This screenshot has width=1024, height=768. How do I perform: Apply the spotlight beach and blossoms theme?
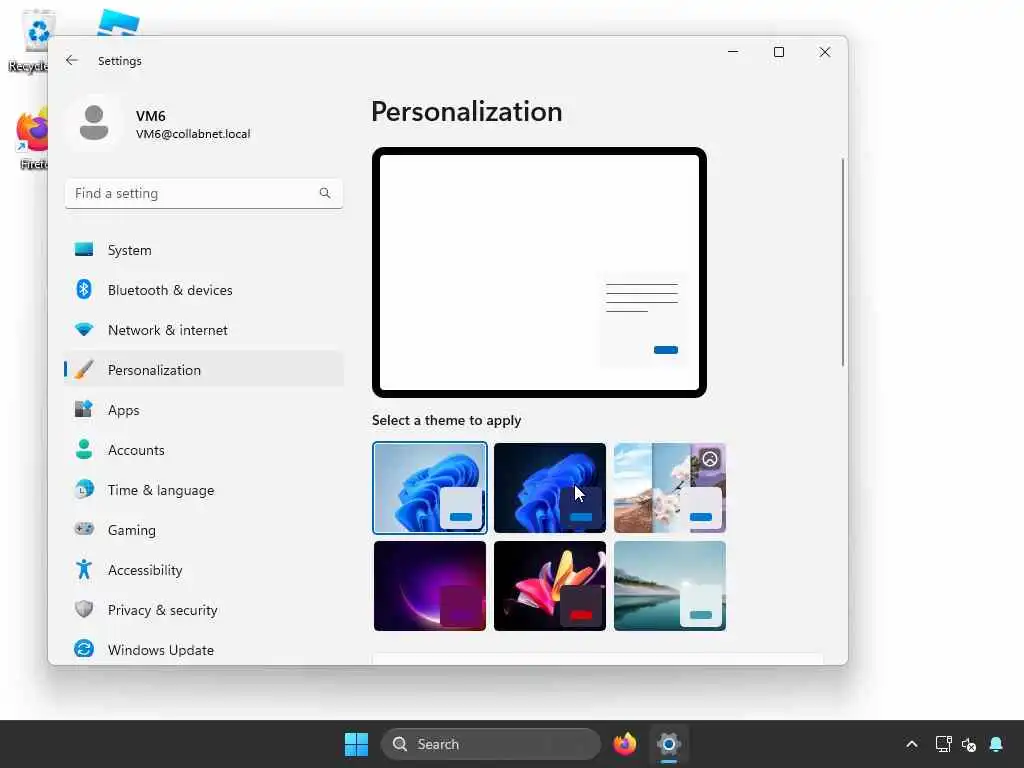pos(670,488)
